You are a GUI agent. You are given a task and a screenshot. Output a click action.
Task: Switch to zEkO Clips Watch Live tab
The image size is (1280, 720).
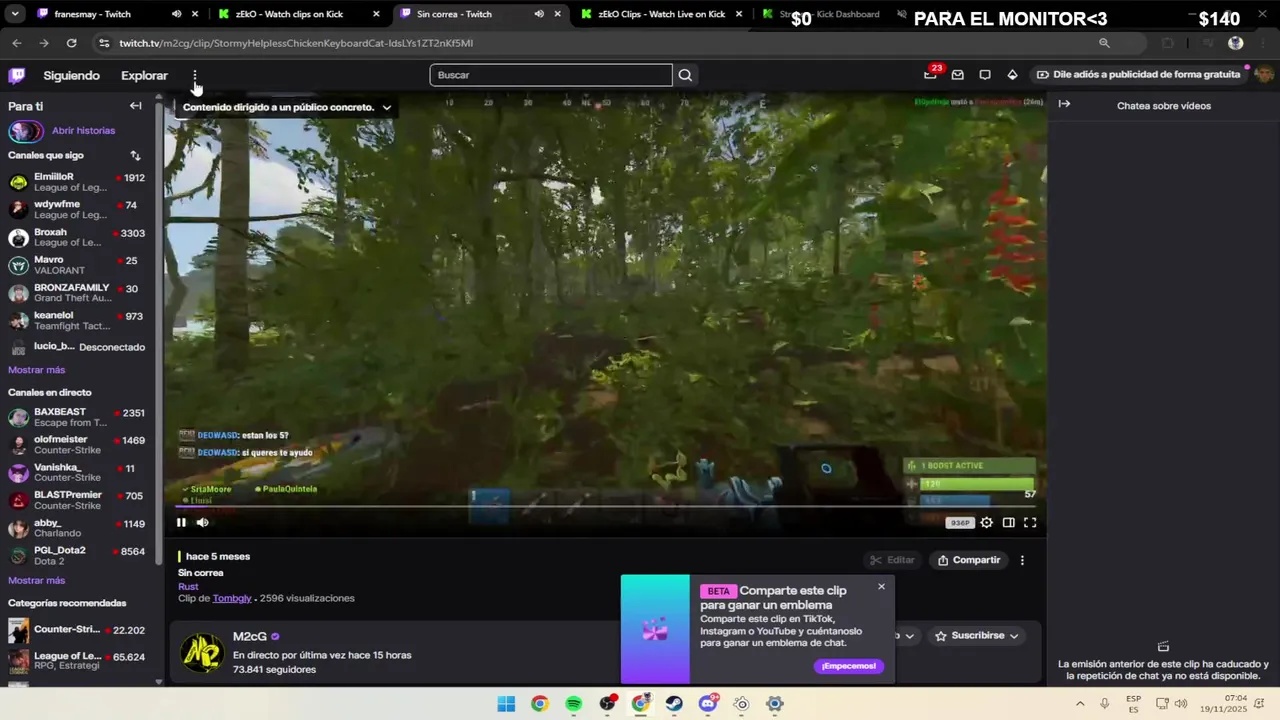pyautogui.click(x=661, y=14)
